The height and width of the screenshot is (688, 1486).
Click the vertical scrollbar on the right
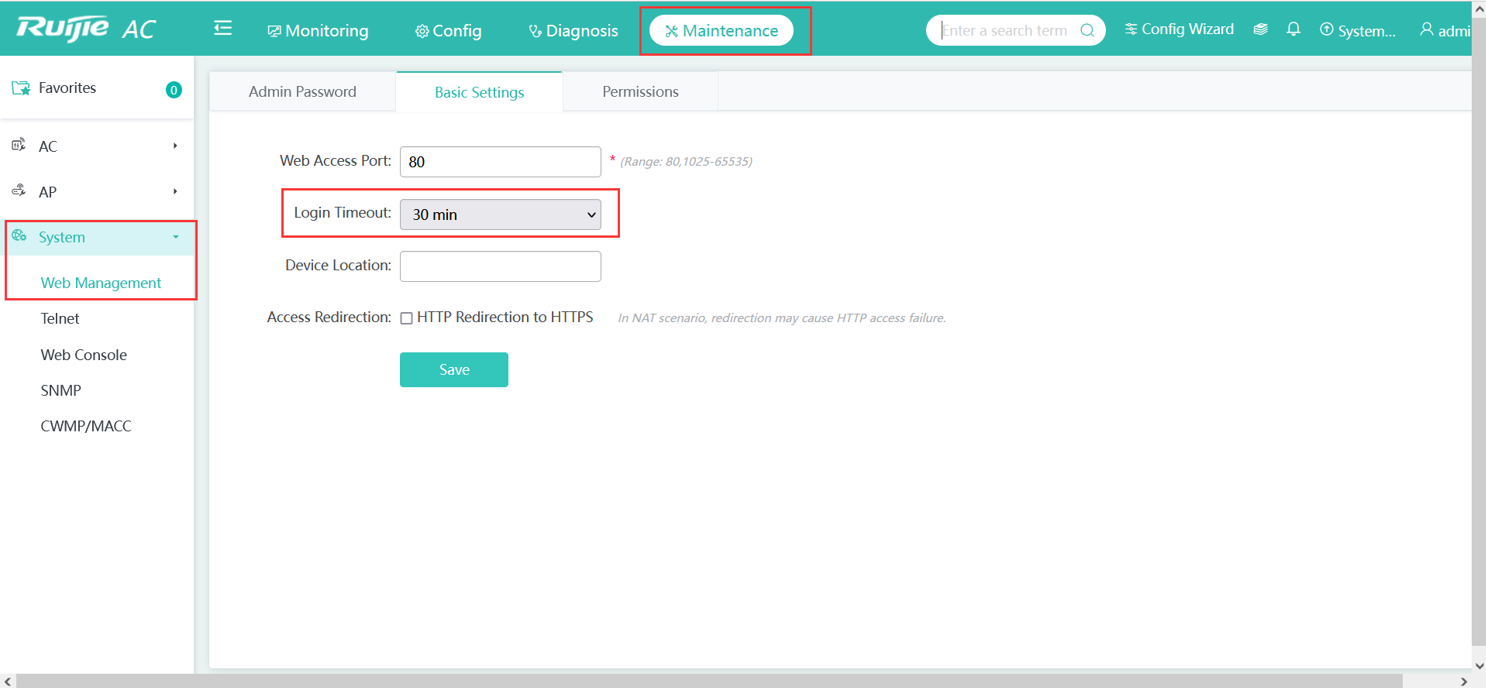[x=1479, y=330]
